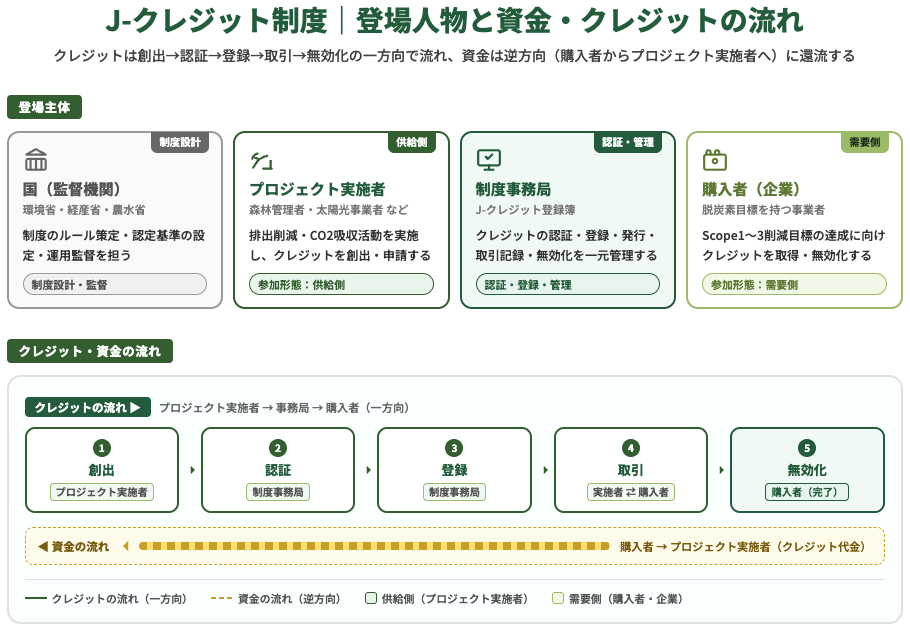
Task: Click the 登録 step heading
Action: tap(454, 470)
